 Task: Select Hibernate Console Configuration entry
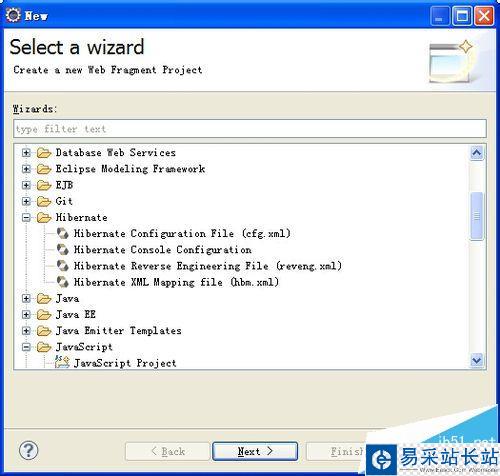point(163,250)
